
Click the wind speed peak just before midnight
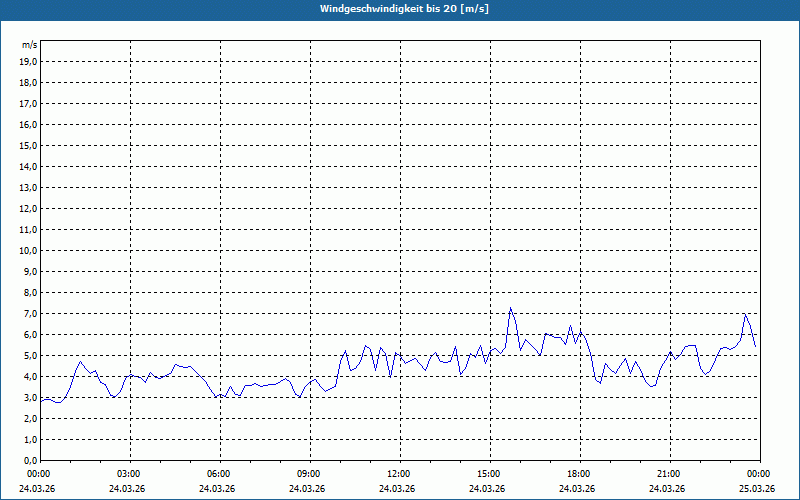click(745, 314)
